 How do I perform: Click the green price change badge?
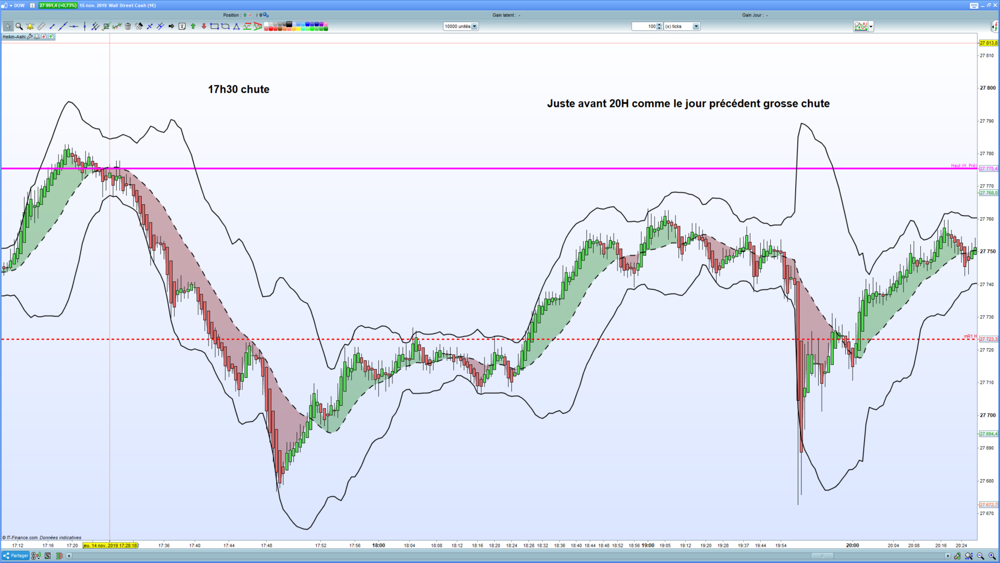[57, 5]
